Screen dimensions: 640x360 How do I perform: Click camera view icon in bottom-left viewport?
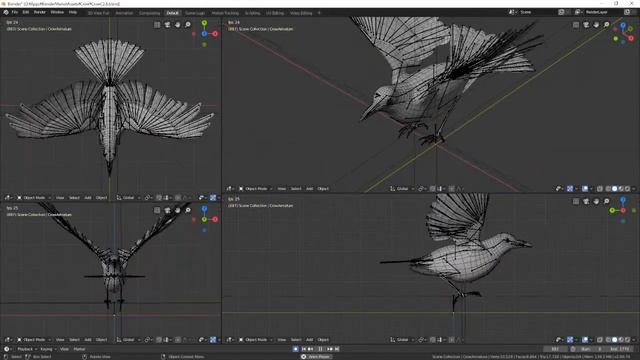[x=167, y=210]
